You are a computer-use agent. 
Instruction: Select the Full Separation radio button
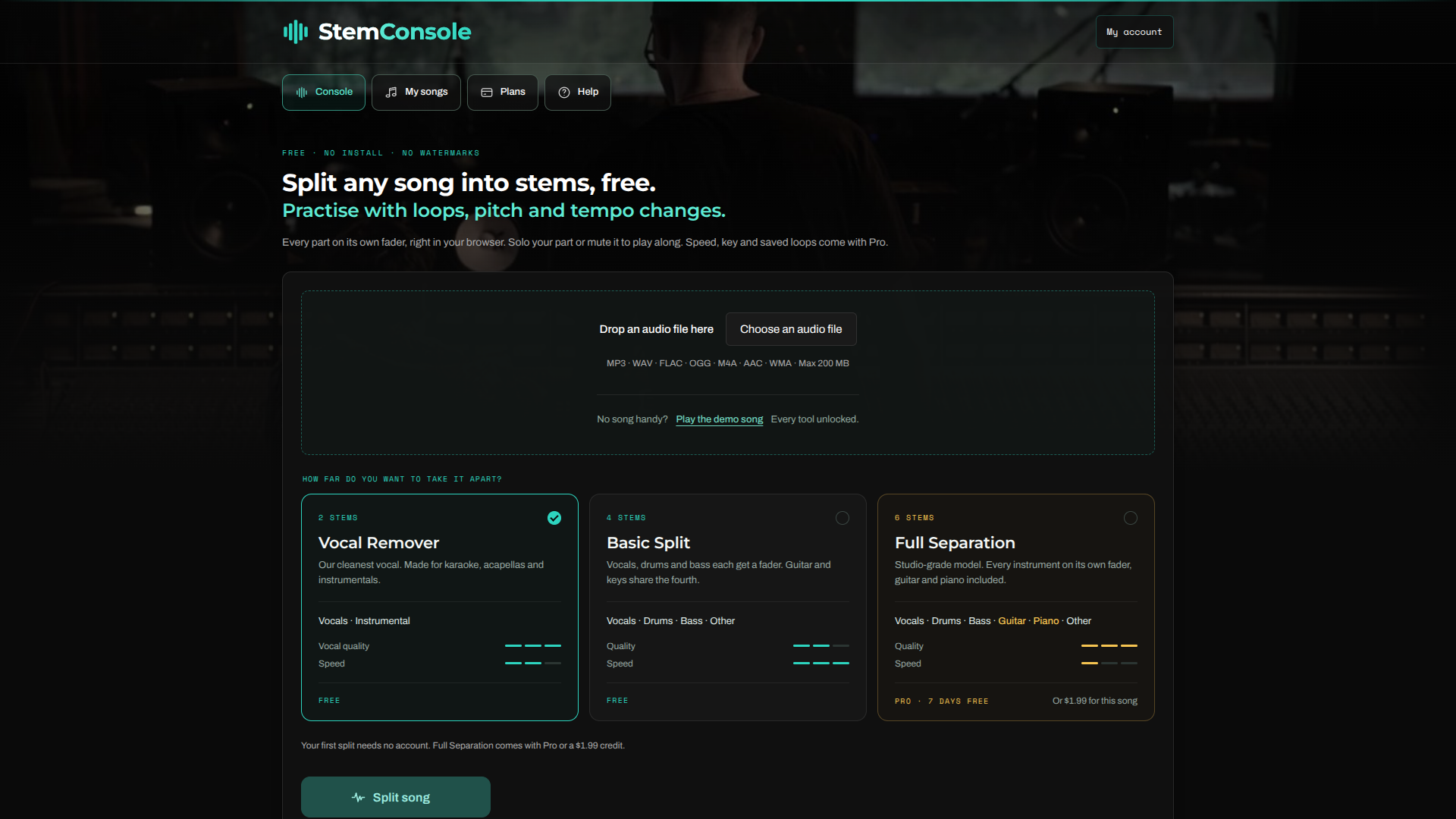1131,518
